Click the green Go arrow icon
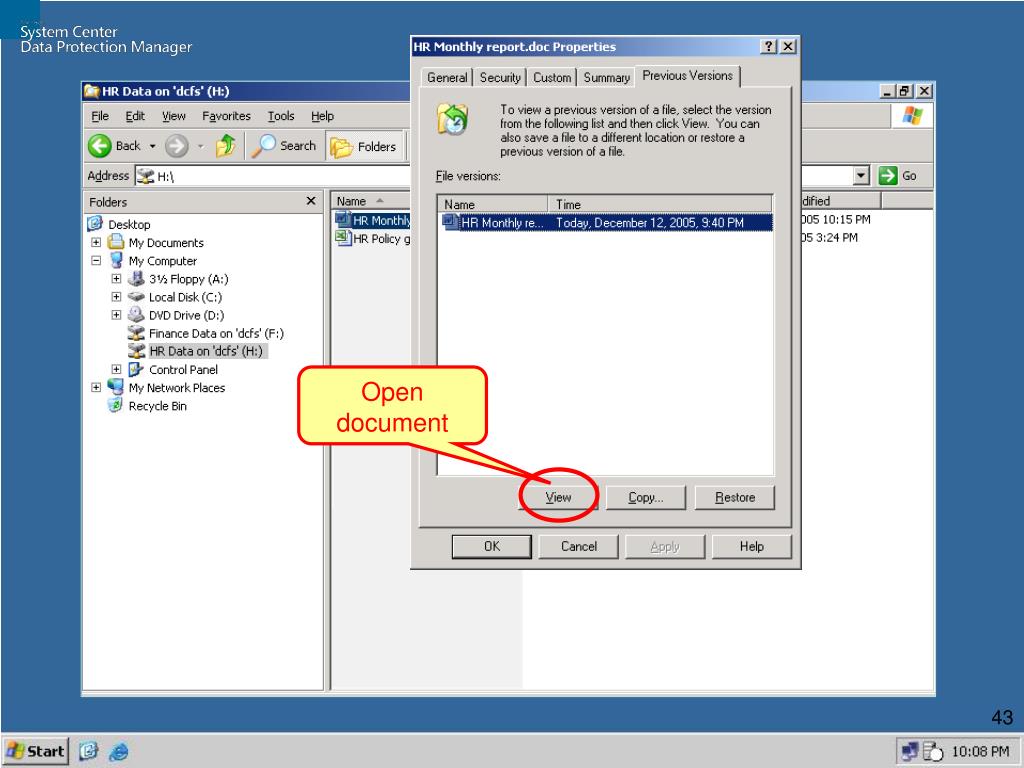 888,175
